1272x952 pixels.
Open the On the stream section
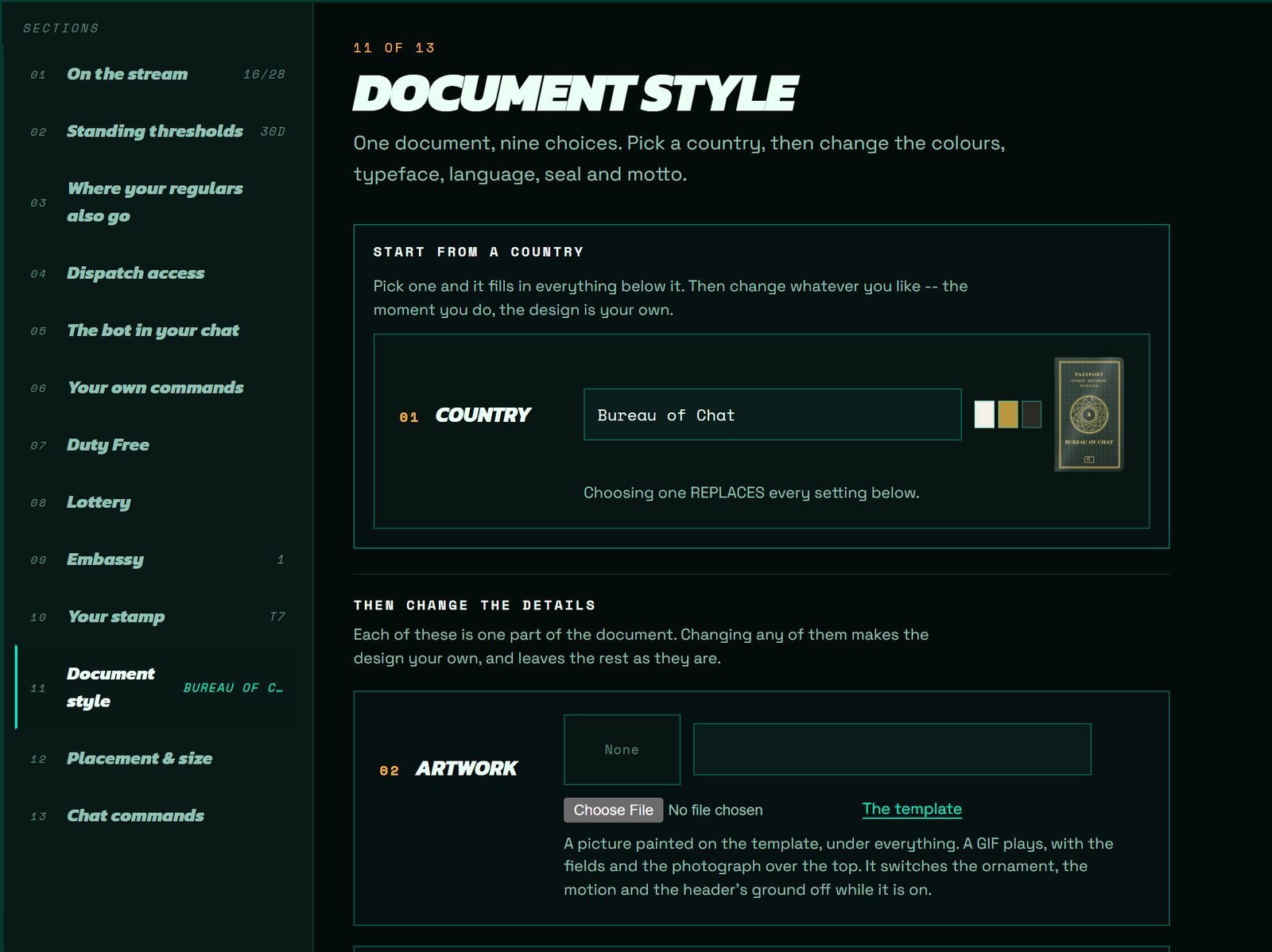pos(157,74)
